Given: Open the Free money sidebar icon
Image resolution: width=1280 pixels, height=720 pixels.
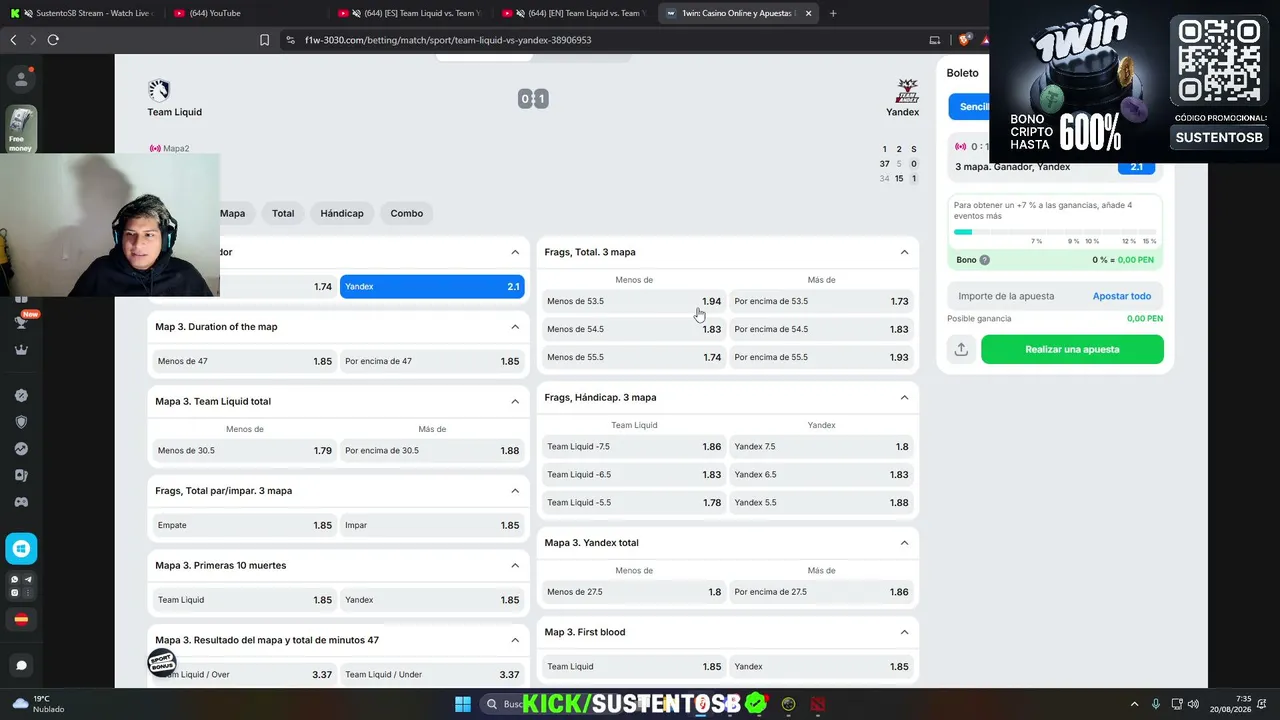Looking at the screenshot, I should [x=21, y=129].
